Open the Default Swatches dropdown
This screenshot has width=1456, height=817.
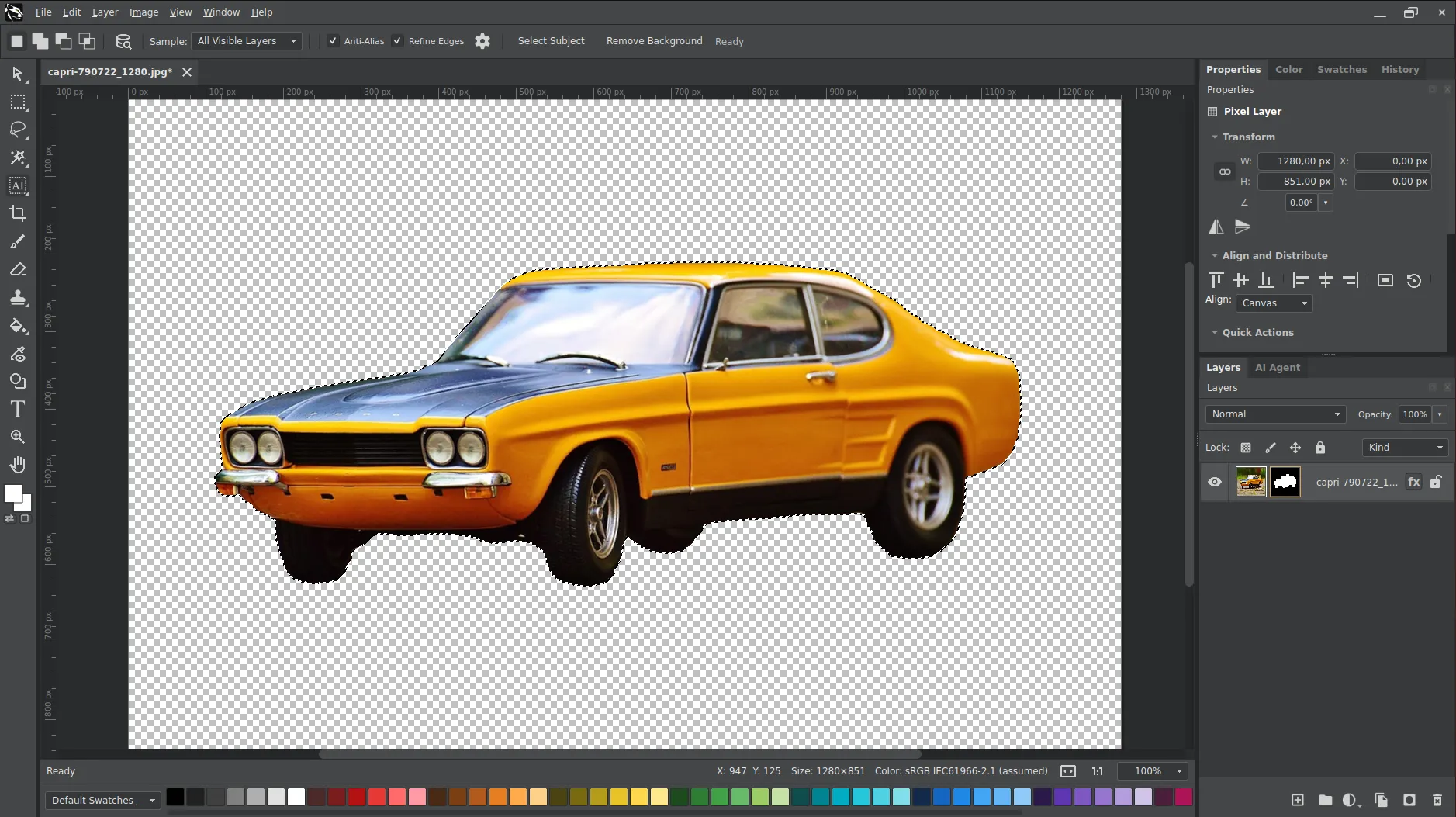(x=103, y=800)
